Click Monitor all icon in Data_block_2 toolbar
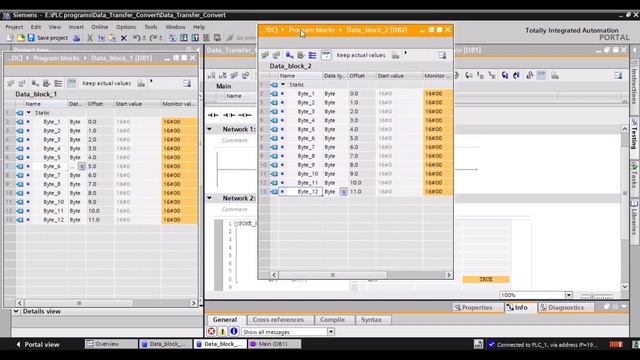640x360 pixels. coord(326,55)
